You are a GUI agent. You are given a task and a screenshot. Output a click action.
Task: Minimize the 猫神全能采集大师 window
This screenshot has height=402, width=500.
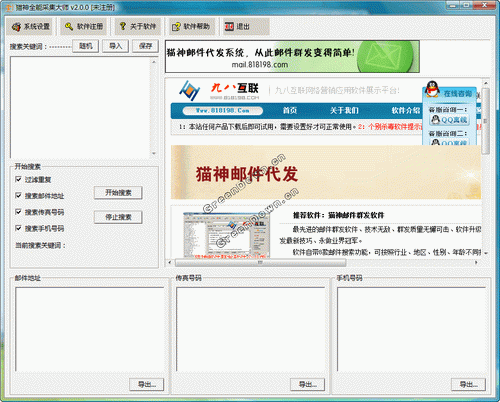click(x=453, y=5)
